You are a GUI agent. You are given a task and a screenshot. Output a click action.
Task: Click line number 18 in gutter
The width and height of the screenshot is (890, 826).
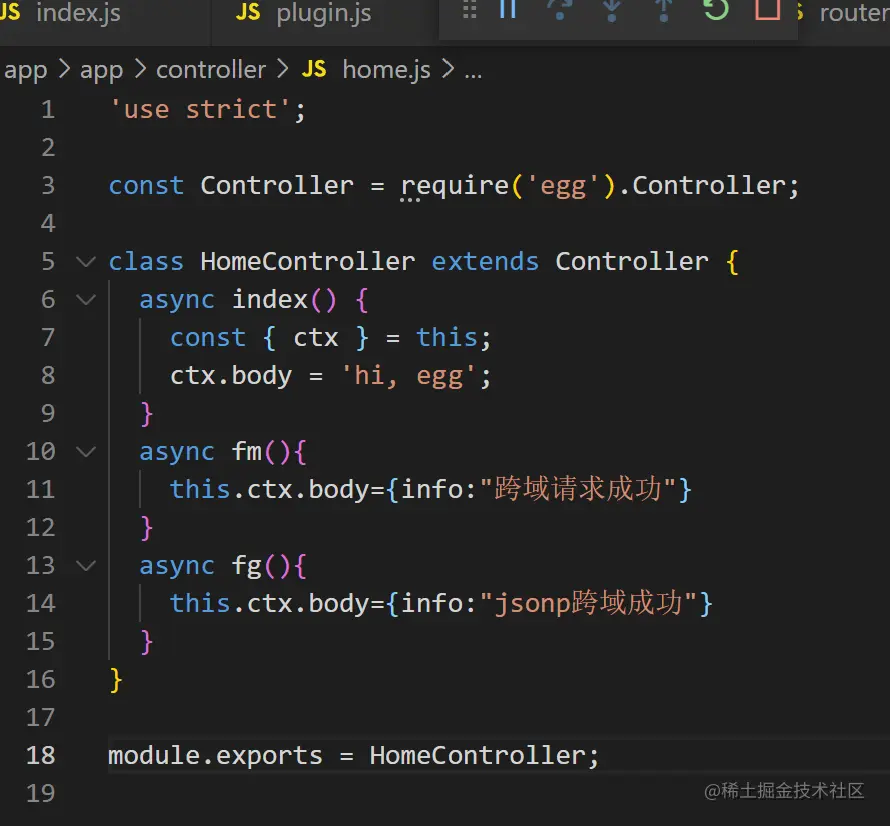click(x=40, y=756)
